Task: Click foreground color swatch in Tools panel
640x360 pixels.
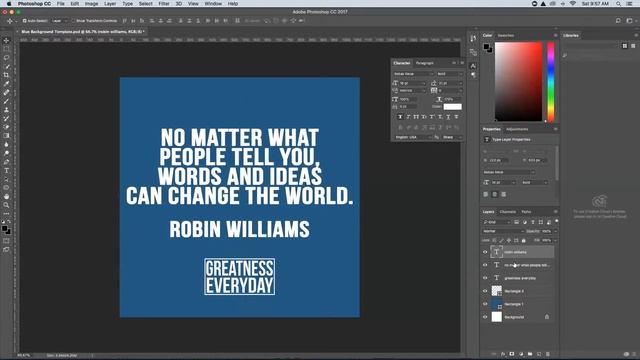Action: [x=5, y=229]
